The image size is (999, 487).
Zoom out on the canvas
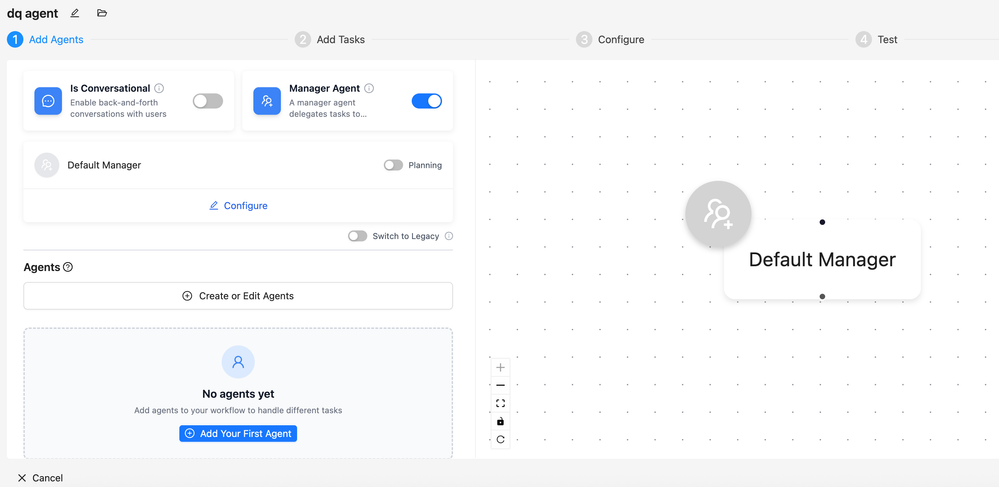[x=500, y=385]
